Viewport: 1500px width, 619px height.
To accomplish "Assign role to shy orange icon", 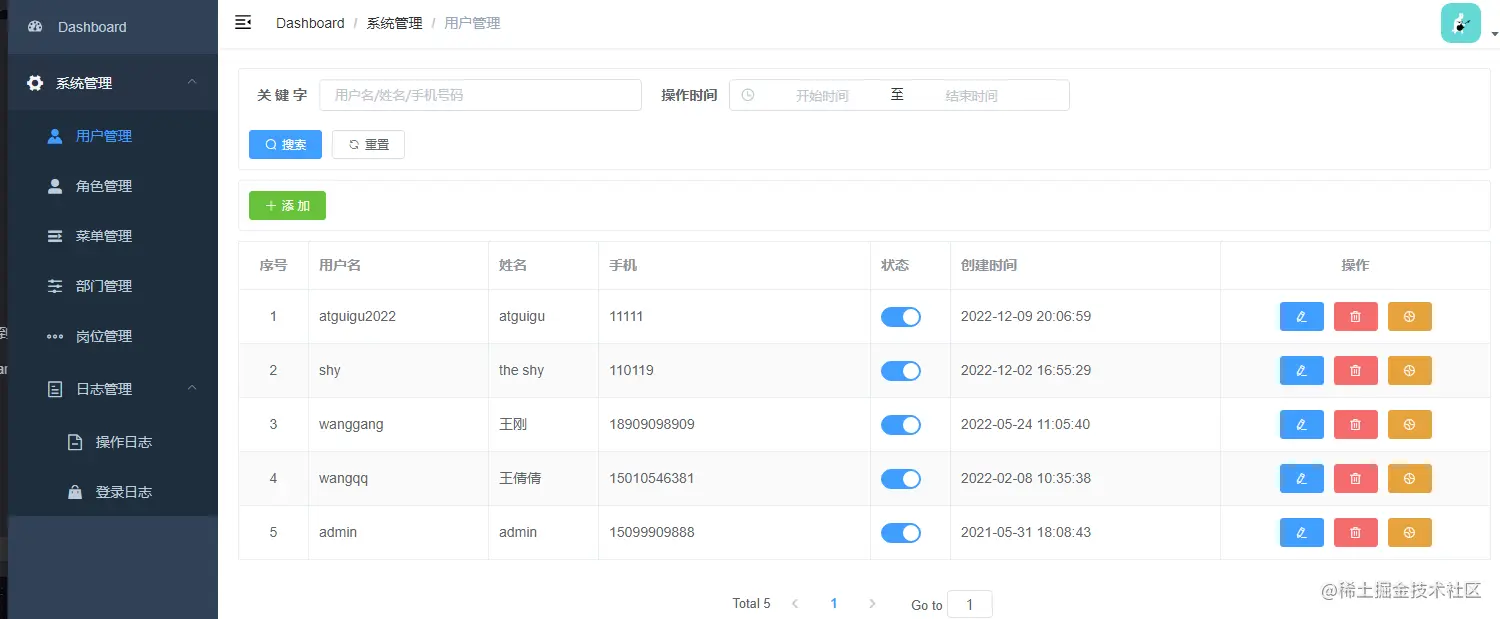I will (x=1409, y=370).
